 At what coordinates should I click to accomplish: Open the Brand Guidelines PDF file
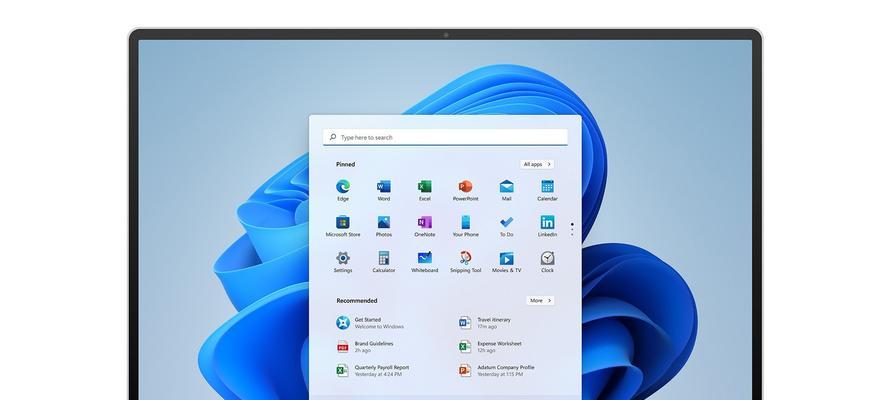pos(365,347)
